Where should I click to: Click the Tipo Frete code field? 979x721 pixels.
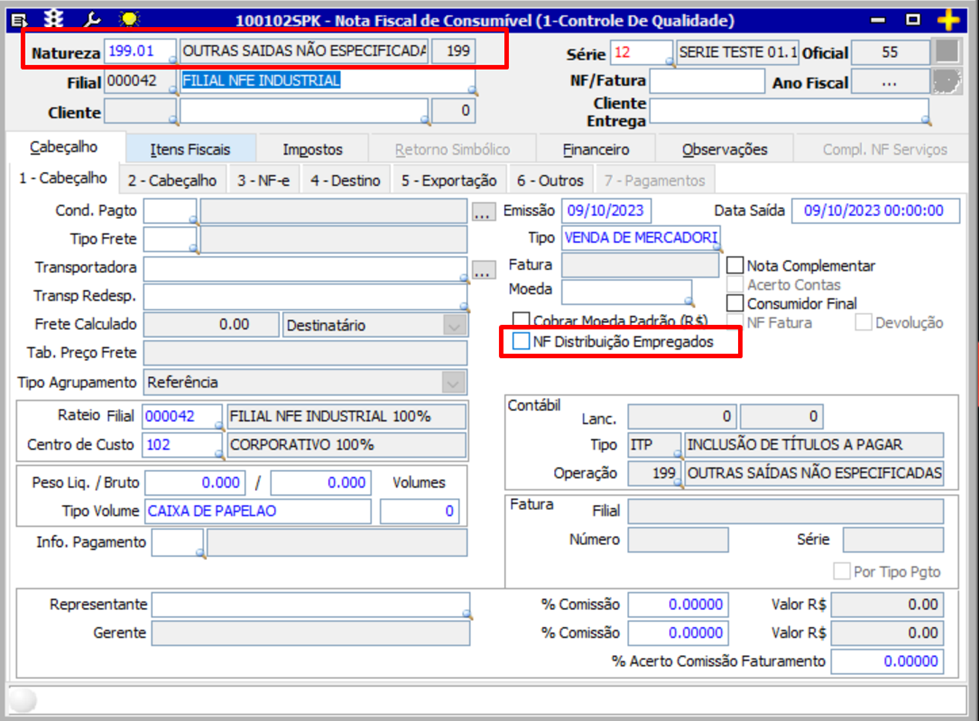[170, 239]
